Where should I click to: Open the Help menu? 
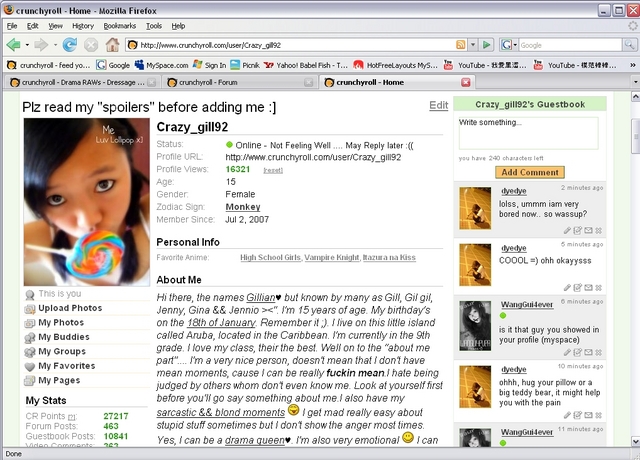(x=178, y=26)
